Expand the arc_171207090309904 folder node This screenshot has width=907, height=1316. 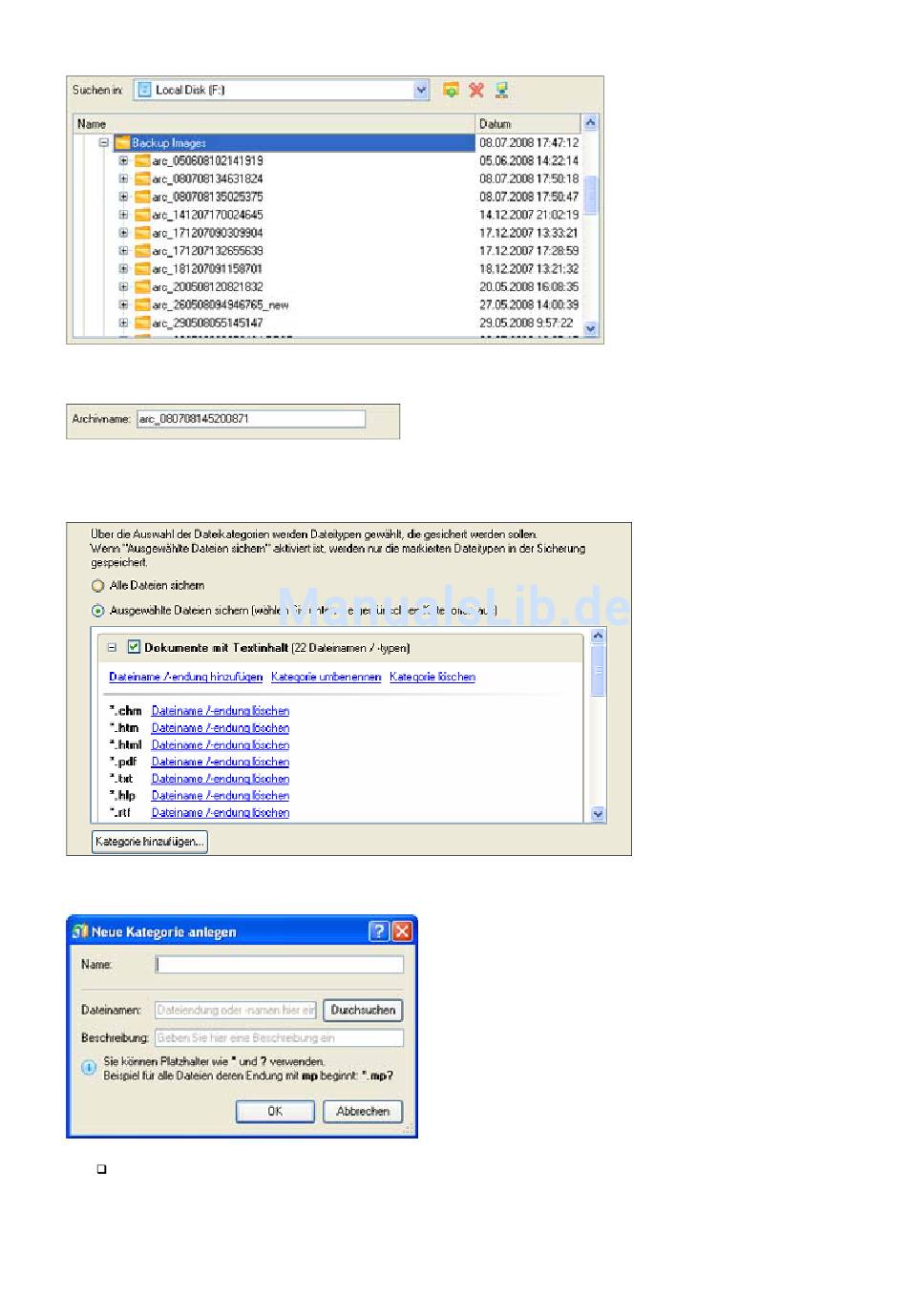pyautogui.click(x=123, y=233)
